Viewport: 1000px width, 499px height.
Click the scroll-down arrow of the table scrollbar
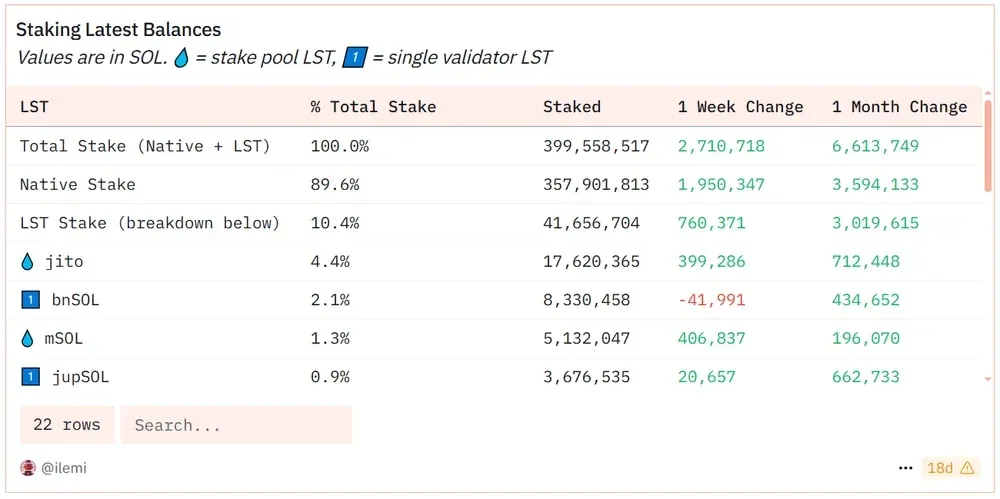tap(989, 379)
